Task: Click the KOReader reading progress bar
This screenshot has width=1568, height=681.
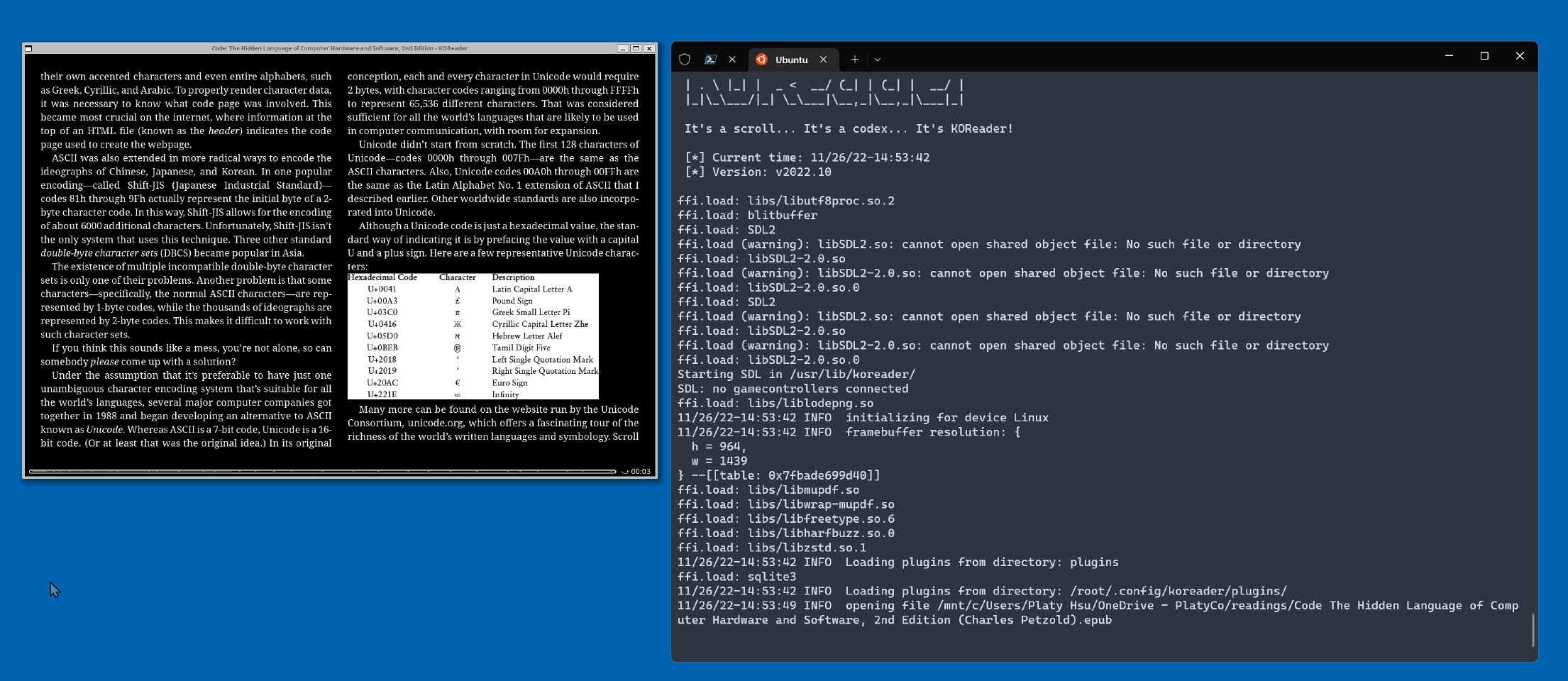Action: [322, 471]
